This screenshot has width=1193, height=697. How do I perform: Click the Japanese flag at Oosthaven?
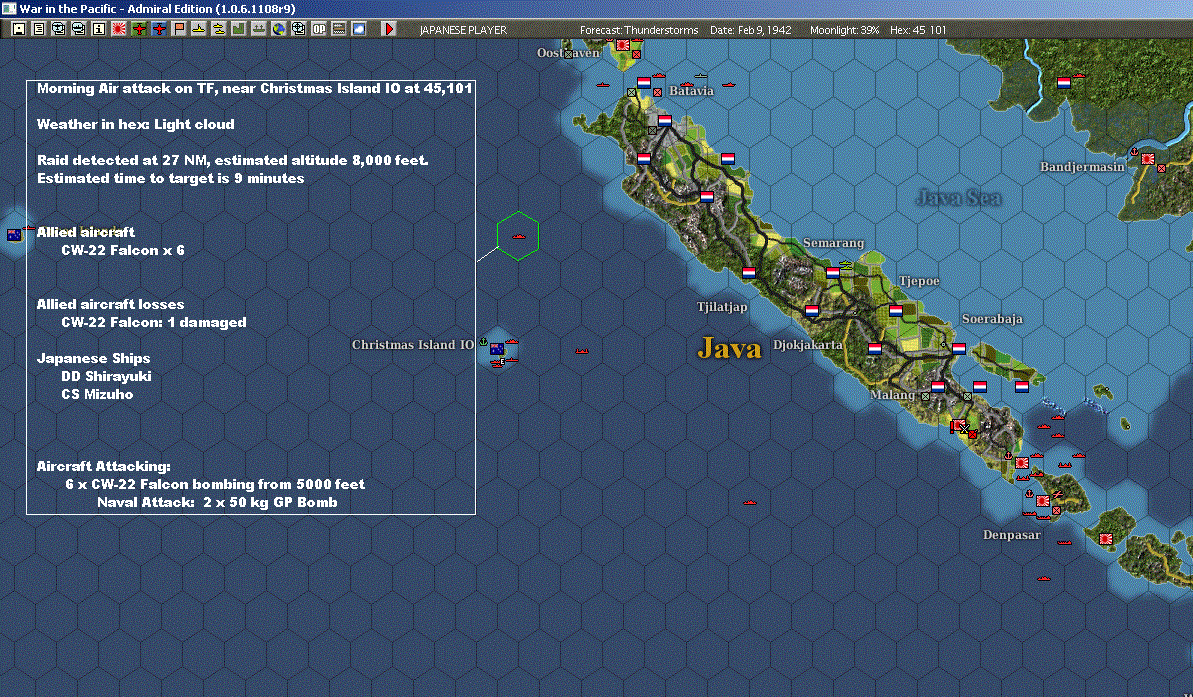point(623,45)
